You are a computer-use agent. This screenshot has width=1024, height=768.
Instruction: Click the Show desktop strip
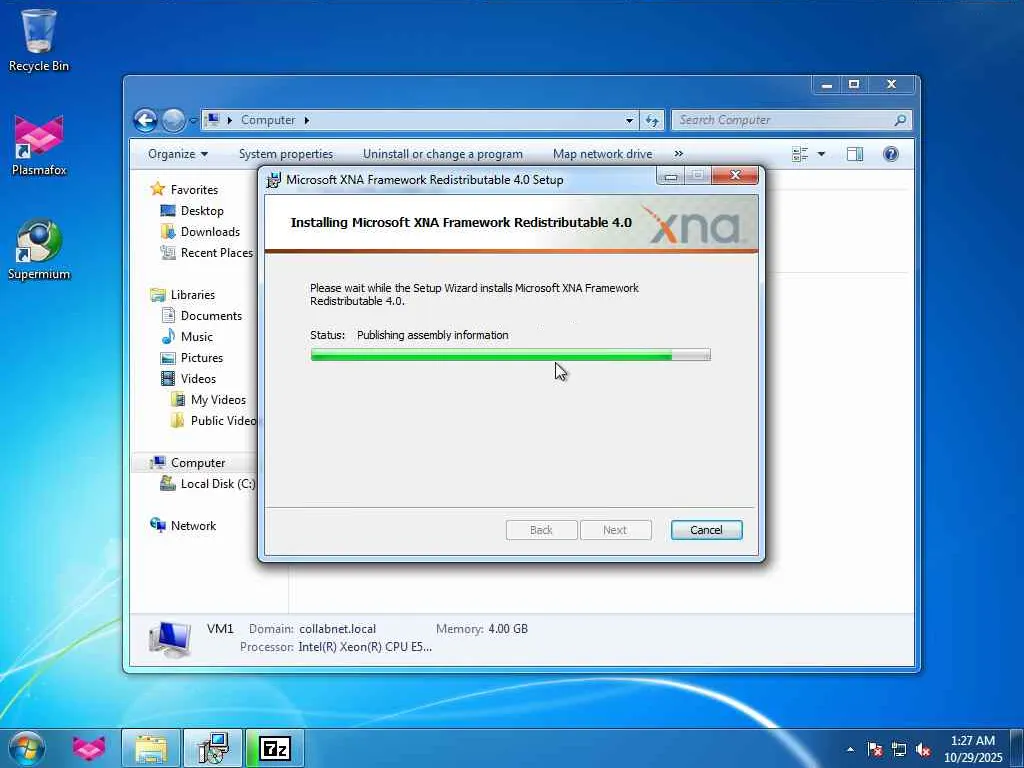(1017, 748)
